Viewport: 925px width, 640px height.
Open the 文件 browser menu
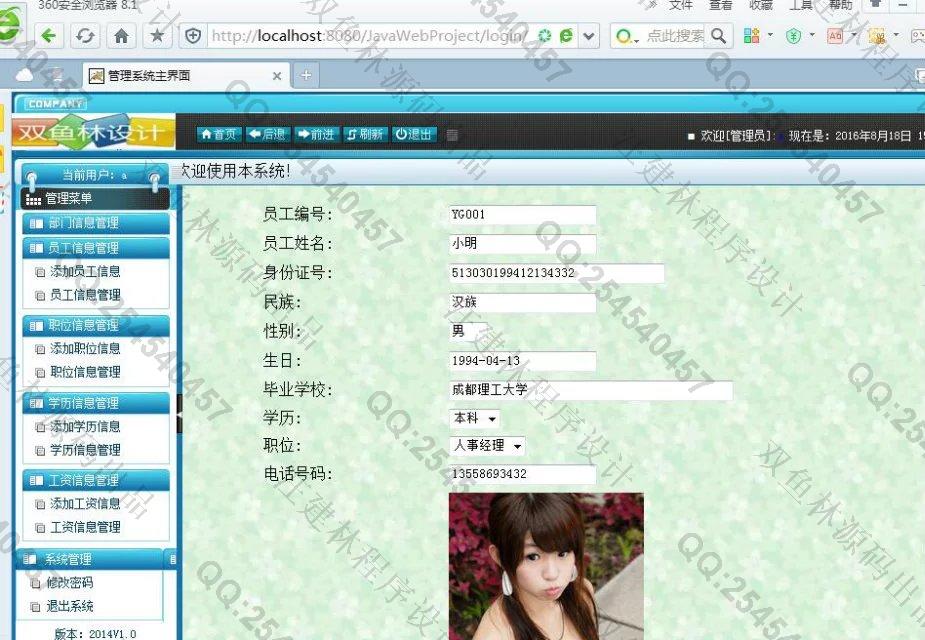[680, 5]
